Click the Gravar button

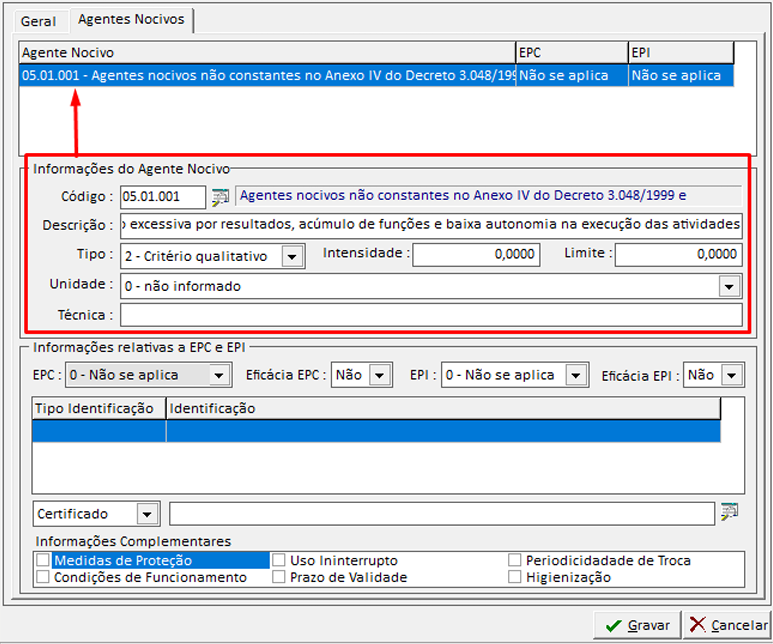637,625
